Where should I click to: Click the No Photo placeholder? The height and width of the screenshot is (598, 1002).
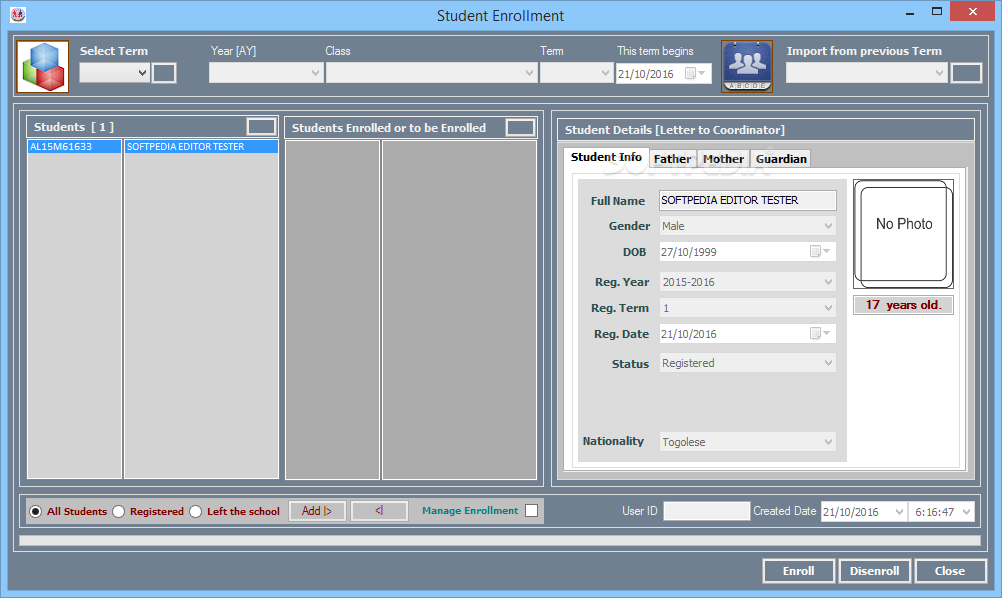[904, 234]
